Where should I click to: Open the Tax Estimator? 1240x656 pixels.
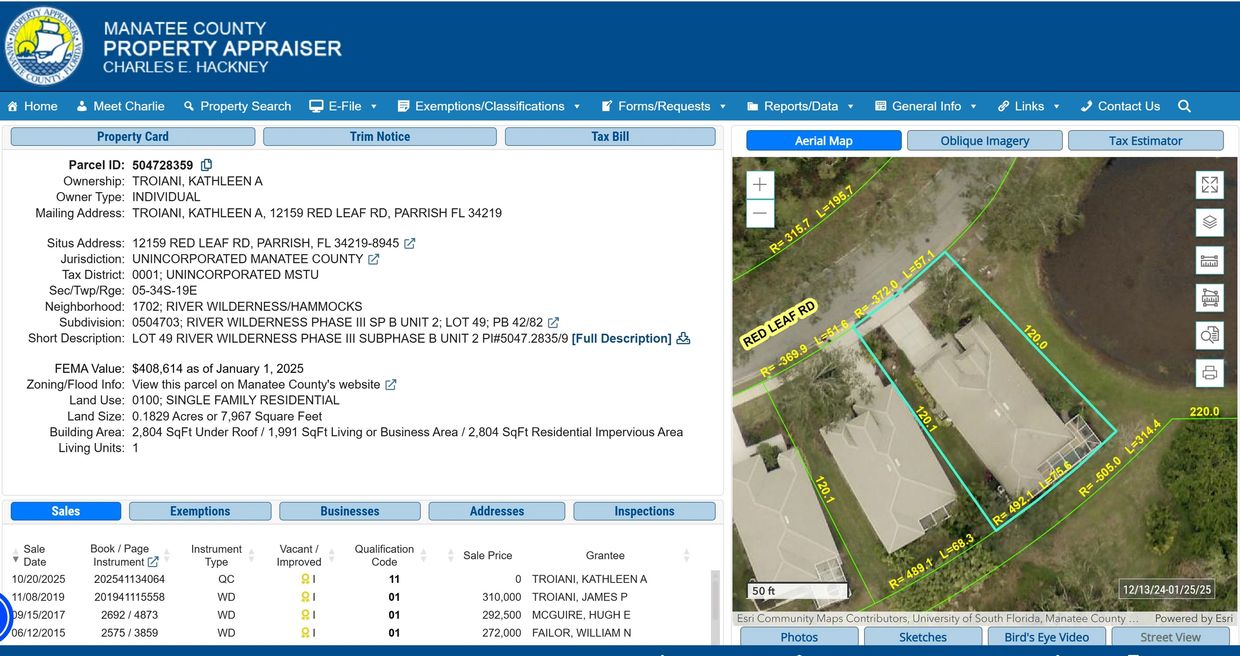click(1146, 140)
